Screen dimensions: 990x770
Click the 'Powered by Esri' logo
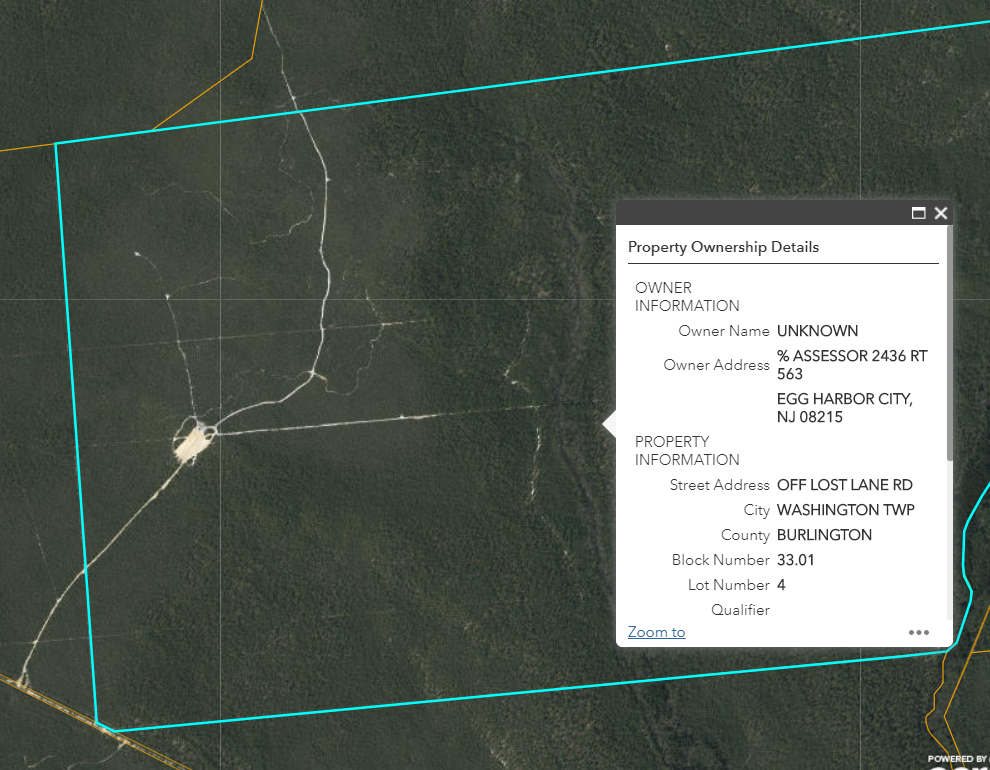[x=960, y=761]
